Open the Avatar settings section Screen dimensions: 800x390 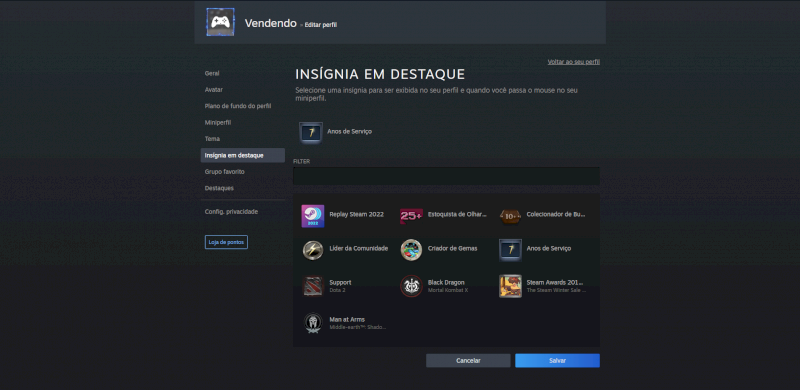tap(214, 90)
